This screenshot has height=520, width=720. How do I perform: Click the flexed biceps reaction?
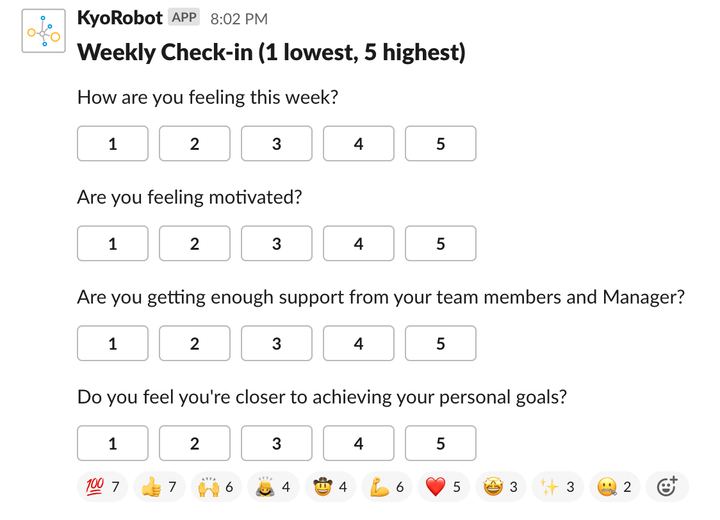(386, 487)
